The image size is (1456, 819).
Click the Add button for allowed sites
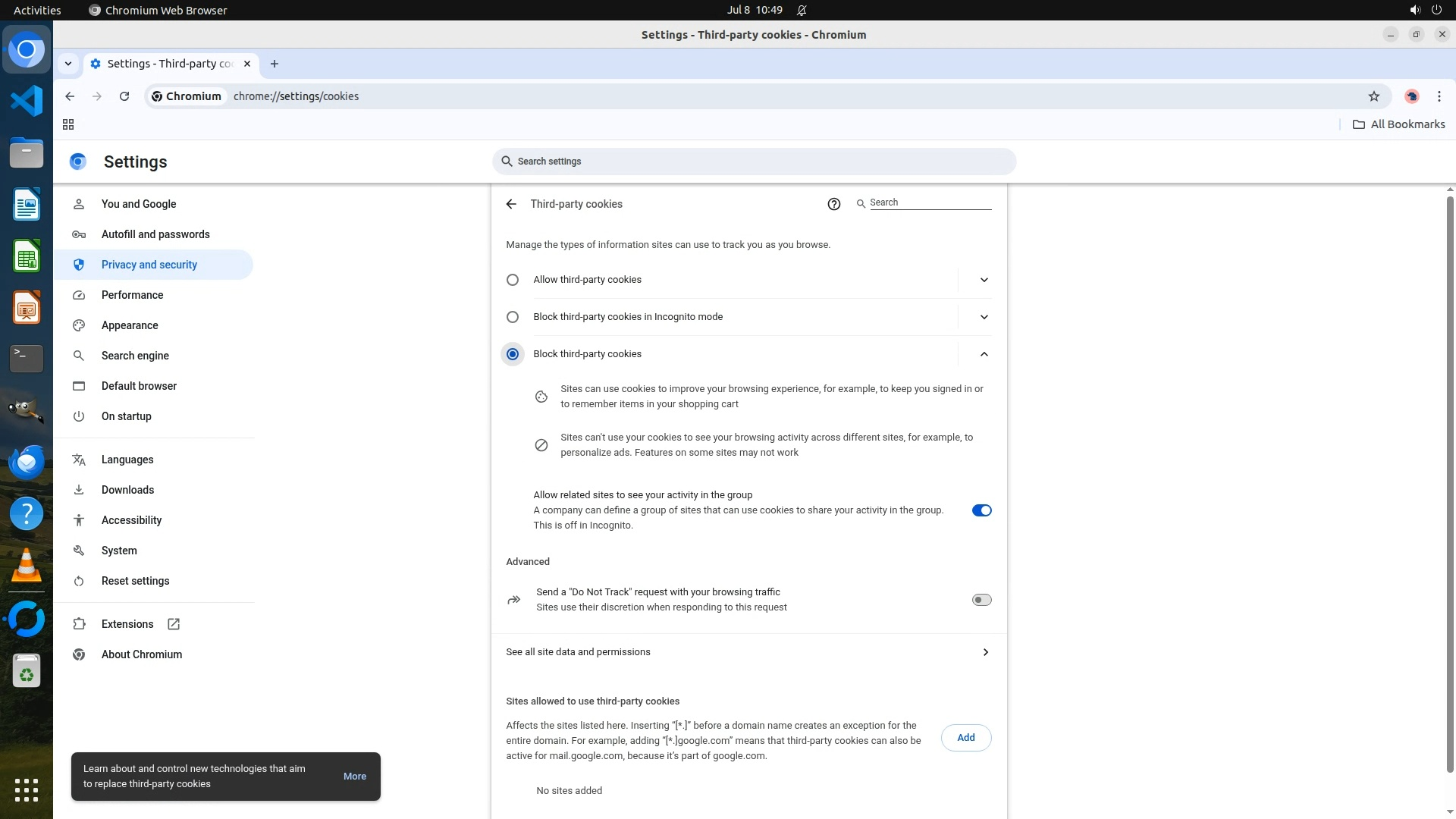(965, 738)
